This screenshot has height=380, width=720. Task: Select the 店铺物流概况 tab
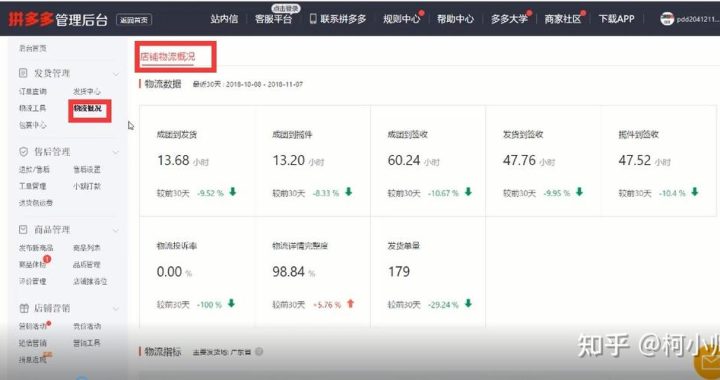click(168, 56)
